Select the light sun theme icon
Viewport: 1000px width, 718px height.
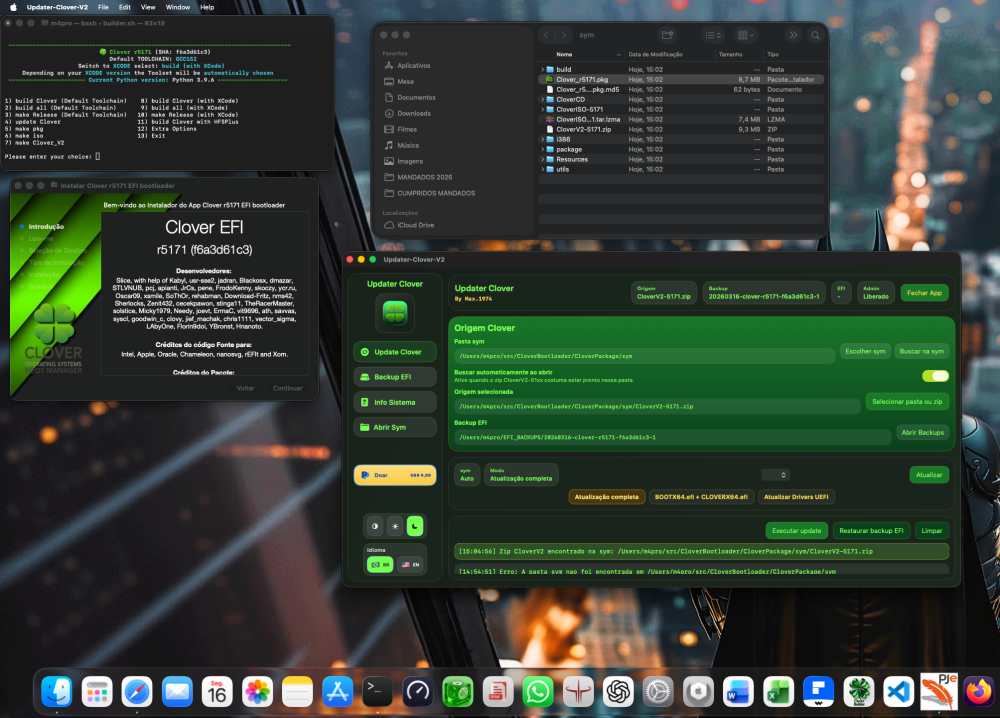(395, 526)
